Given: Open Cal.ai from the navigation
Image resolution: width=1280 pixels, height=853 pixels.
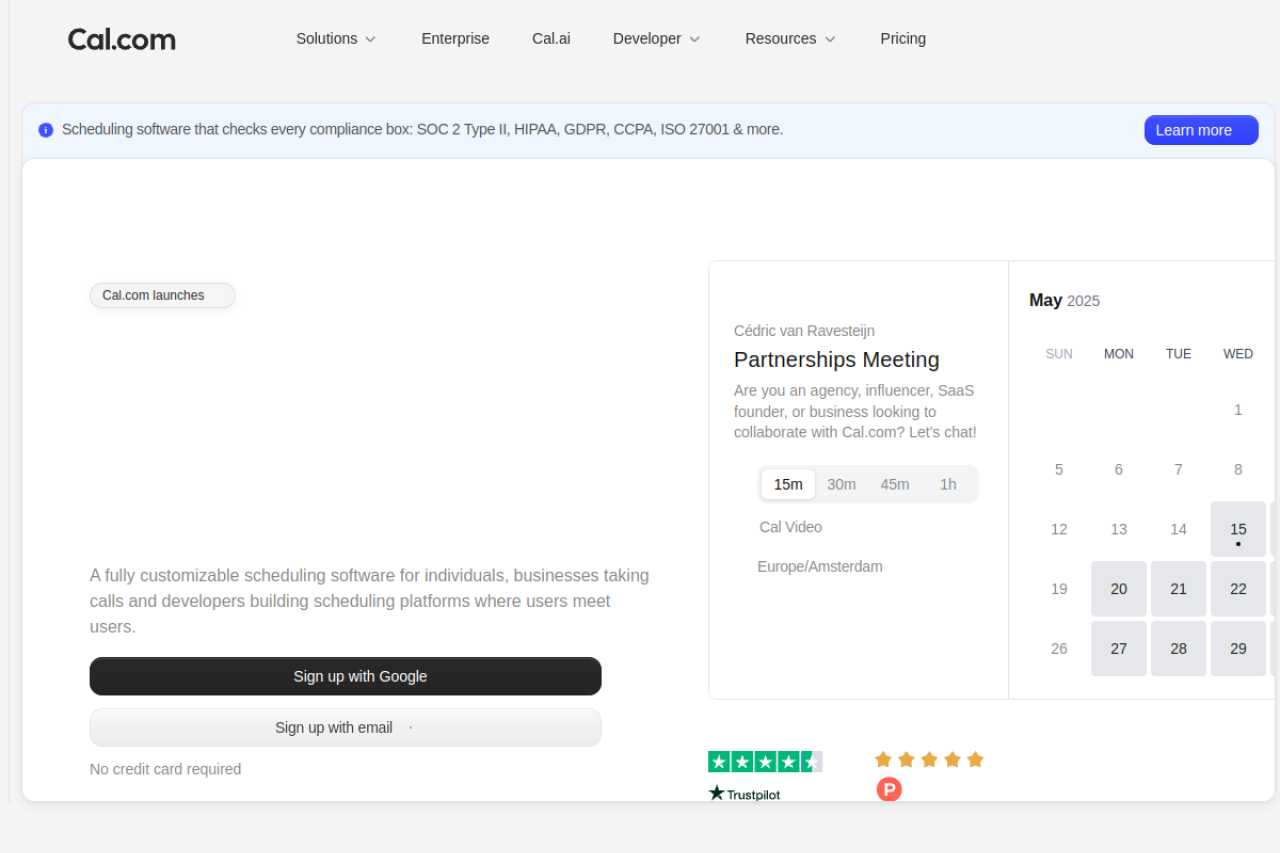Looking at the screenshot, I should 551,39.
